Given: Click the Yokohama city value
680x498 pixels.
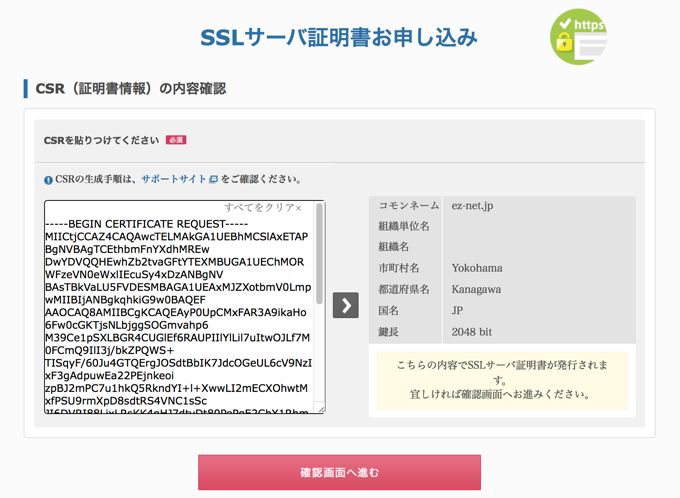Looking at the screenshot, I should (477, 268).
